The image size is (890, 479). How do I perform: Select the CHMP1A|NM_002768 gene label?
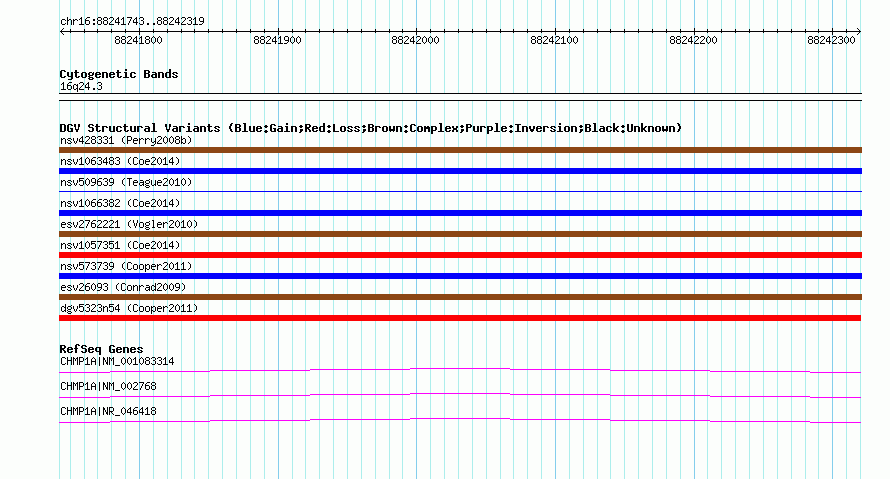108,386
